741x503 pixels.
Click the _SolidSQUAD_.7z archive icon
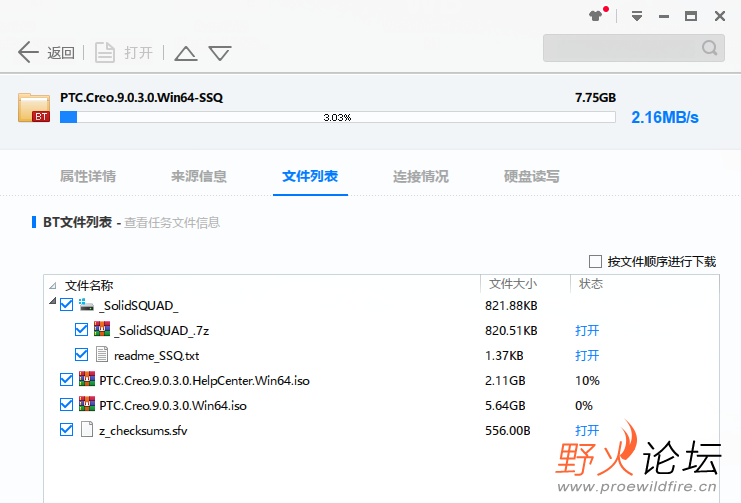point(102,329)
